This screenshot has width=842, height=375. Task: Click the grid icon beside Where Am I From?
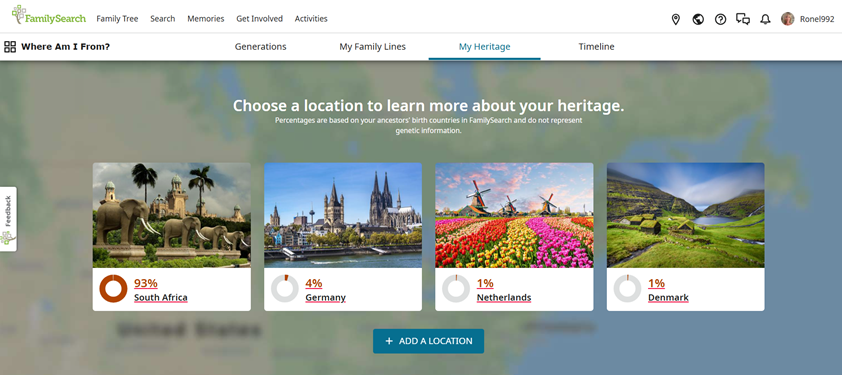point(10,47)
